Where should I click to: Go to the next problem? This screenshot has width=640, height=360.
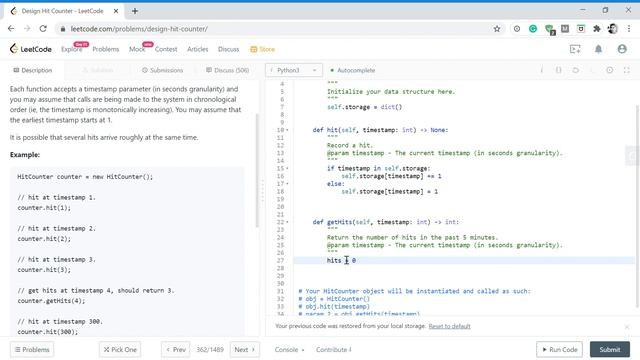pyautogui.click(x=244, y=349)
